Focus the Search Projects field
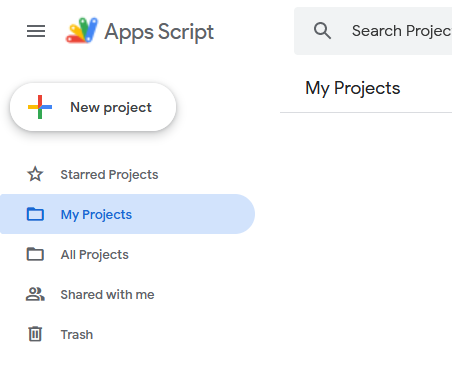Screen dimensions: 452x372 click(373, 31)
